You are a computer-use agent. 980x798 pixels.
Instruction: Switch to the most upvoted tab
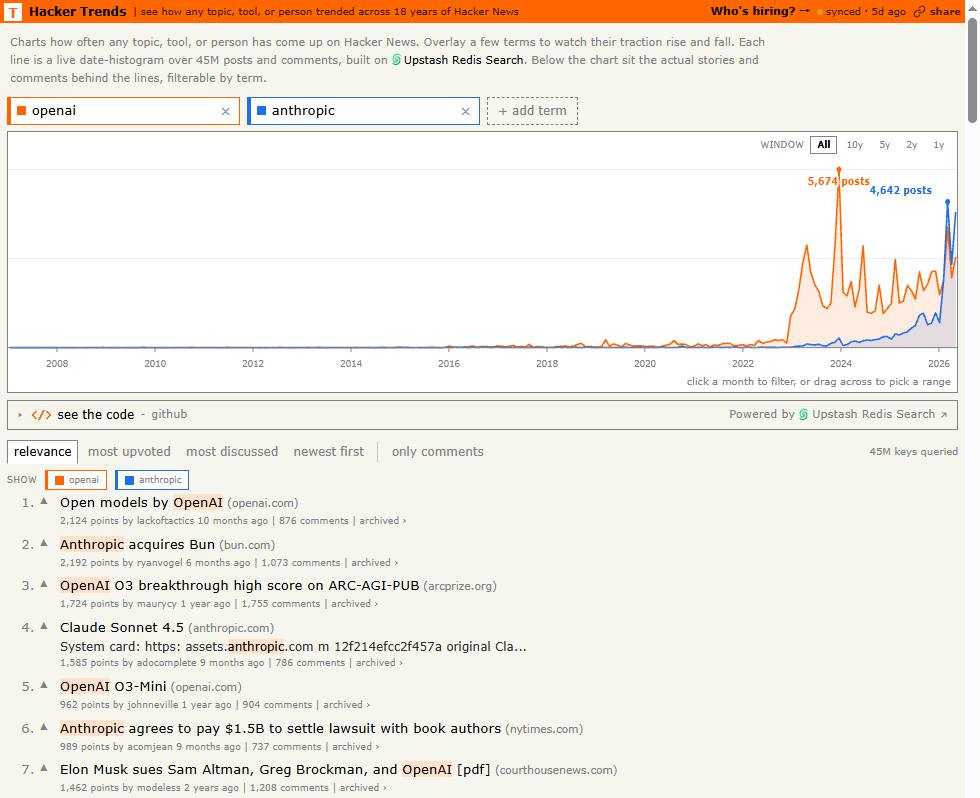[129, 452]
